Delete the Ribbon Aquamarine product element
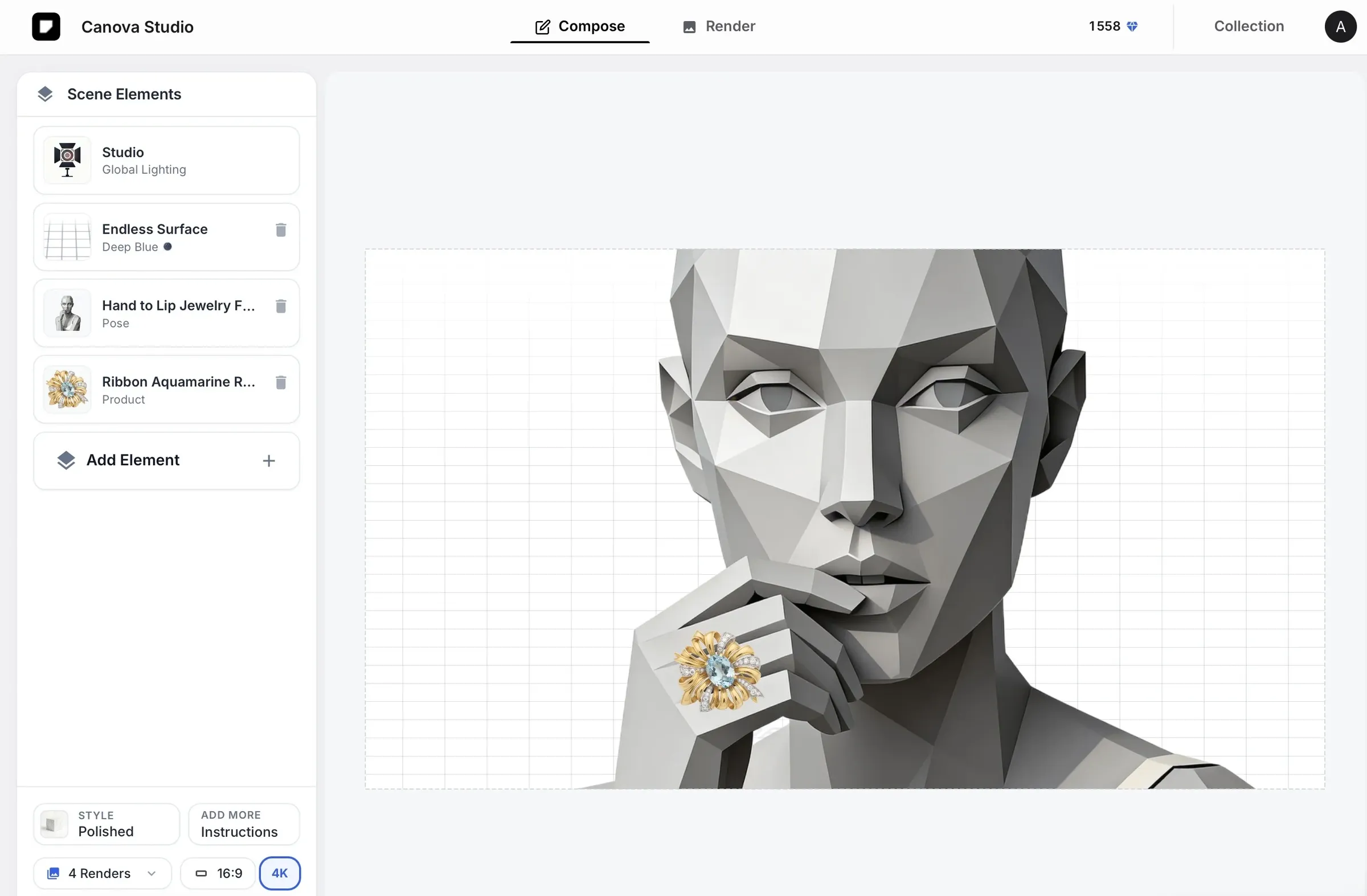 pos(281,383)
